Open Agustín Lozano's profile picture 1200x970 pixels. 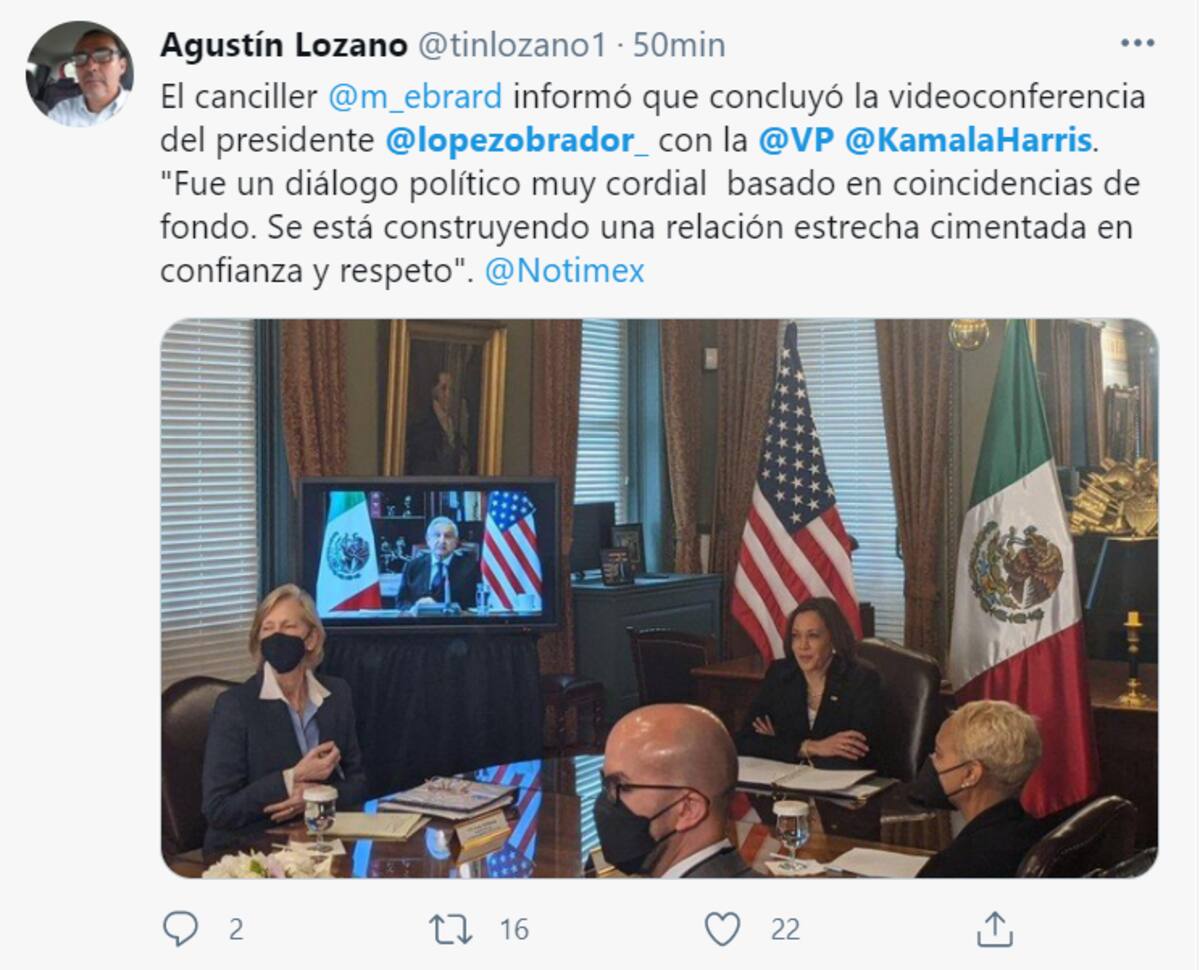[x=79, y=73]
